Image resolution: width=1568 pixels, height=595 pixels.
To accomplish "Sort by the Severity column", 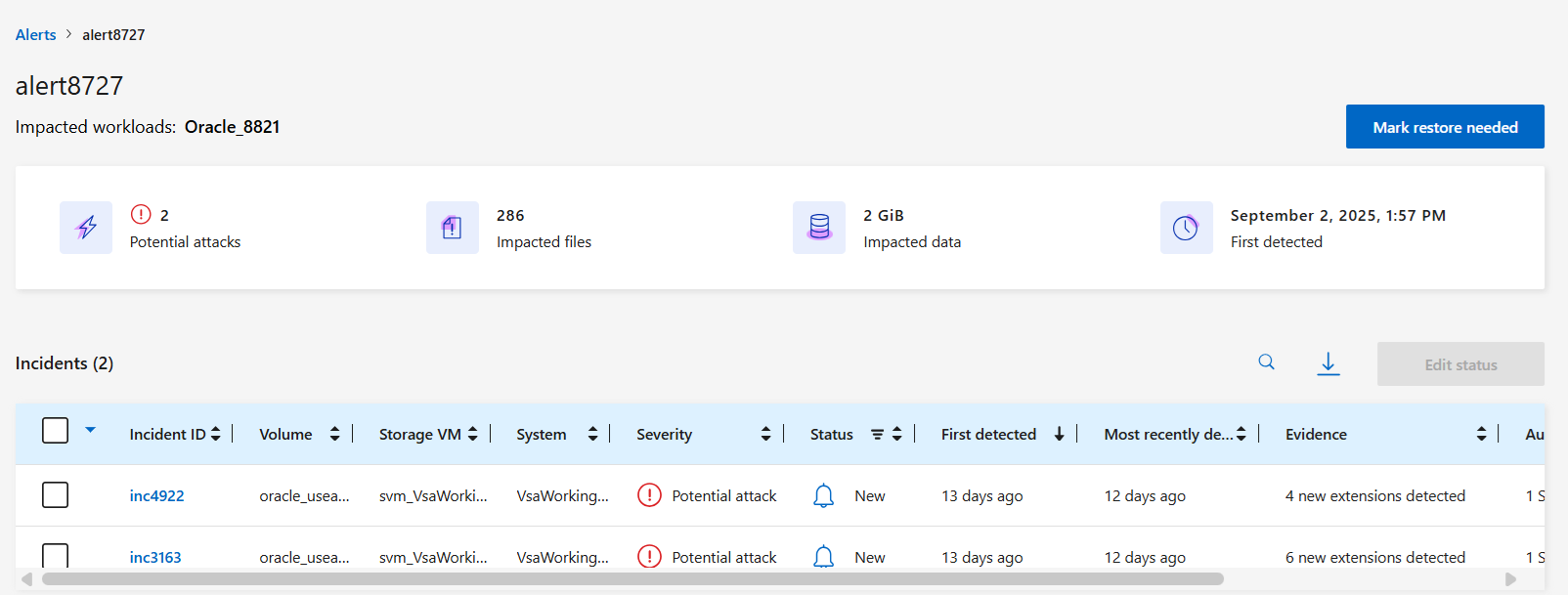I will point(765,435).
